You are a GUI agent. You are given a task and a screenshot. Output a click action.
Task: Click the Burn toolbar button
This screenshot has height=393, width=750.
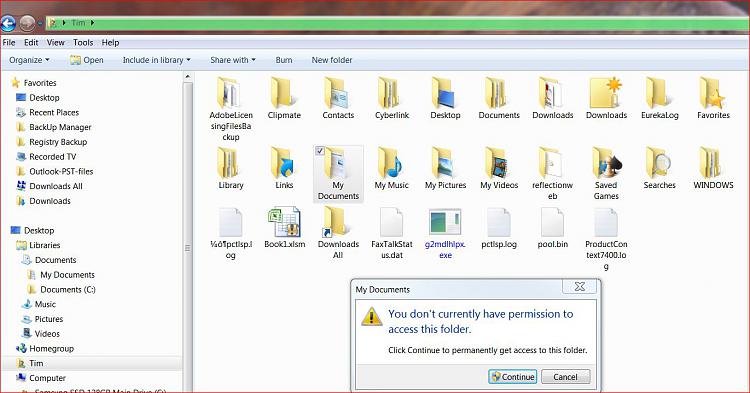pyautogui.click(x=284, y=60)
